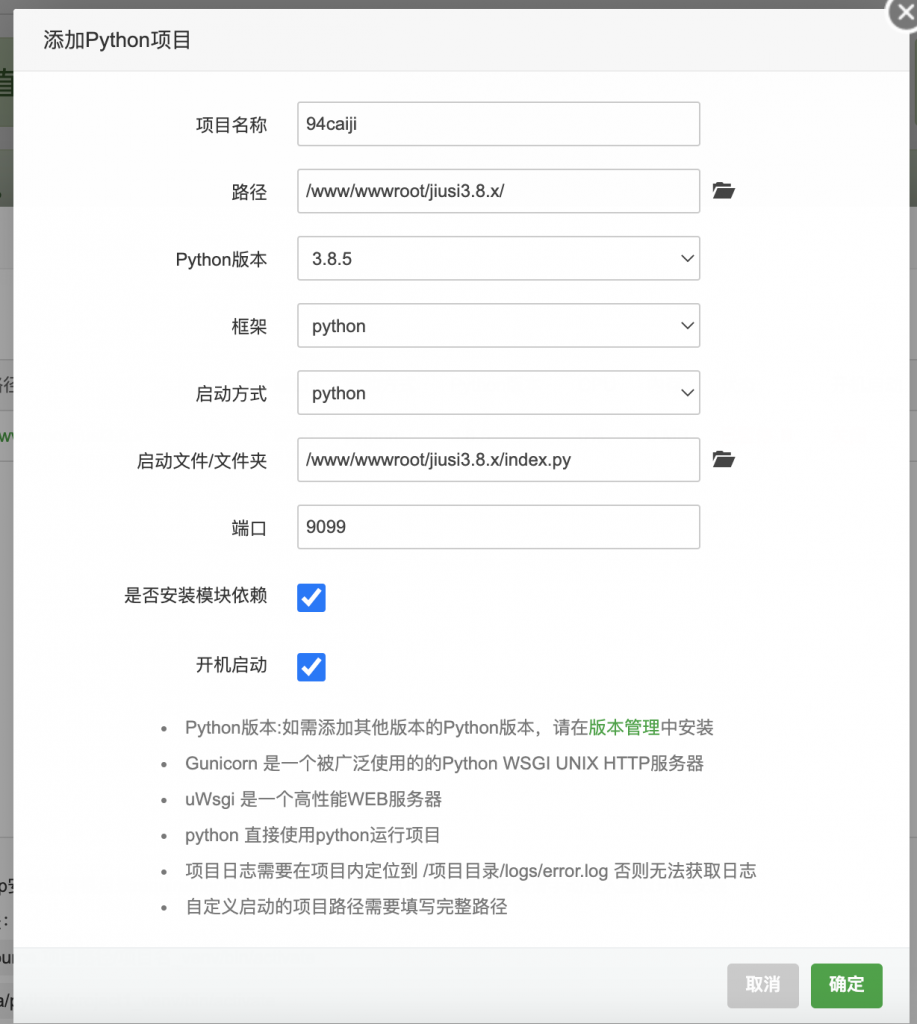The height and width of the screenshot is (1024, 917).
Task: Uncheck 开机启动 checkbox
Action: tap(311, 667)
